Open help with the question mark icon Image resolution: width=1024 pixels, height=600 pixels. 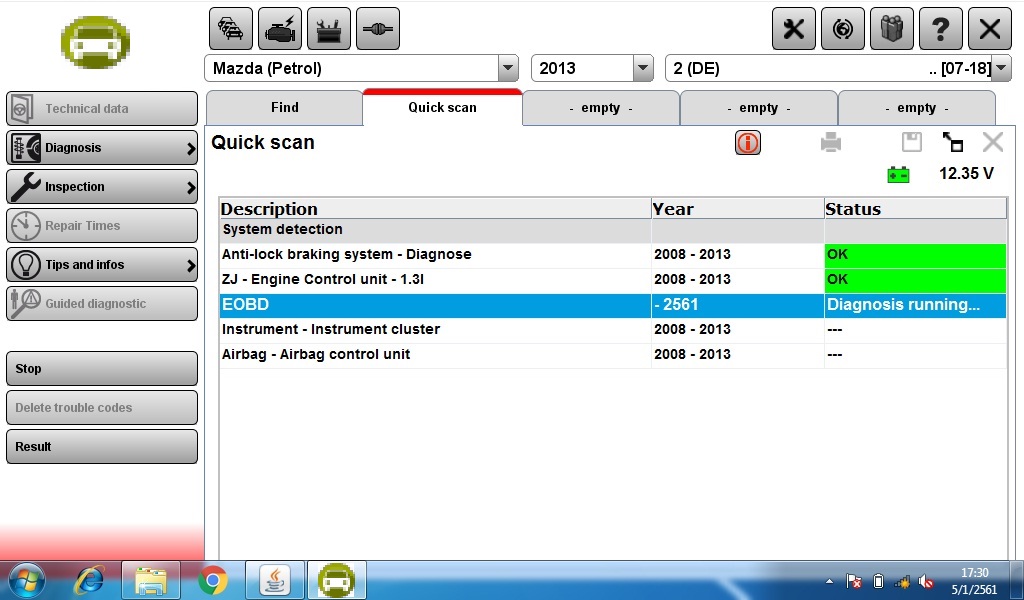[941, 29]
